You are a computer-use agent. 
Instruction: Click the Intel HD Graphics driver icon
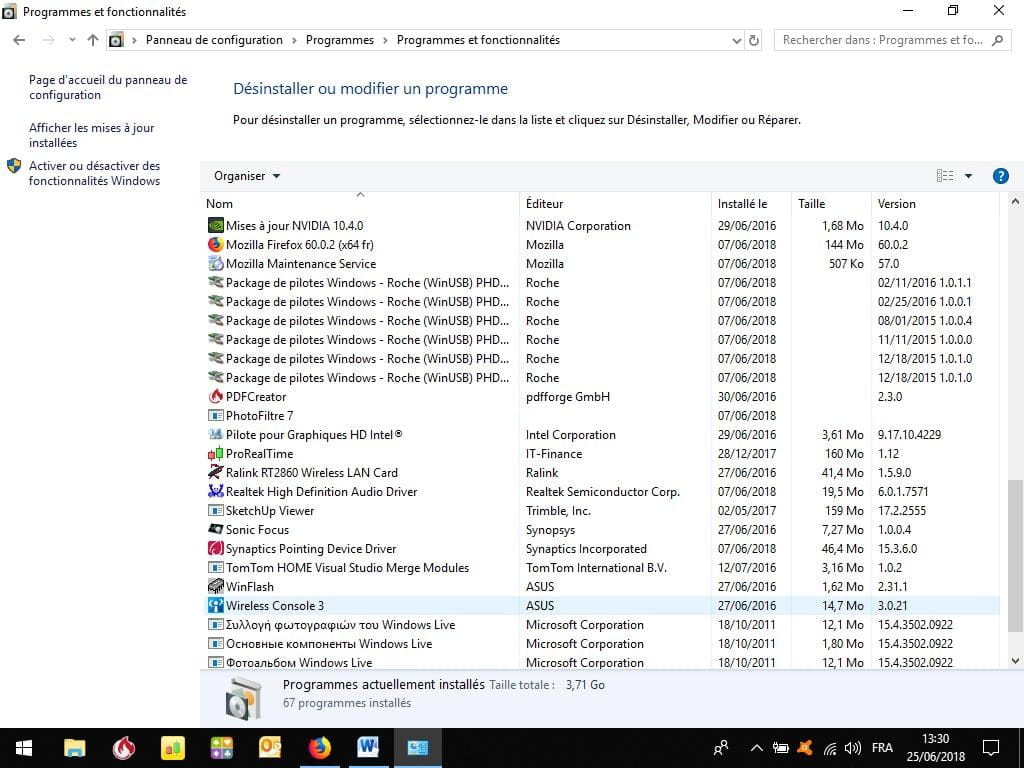coord(216,434)
